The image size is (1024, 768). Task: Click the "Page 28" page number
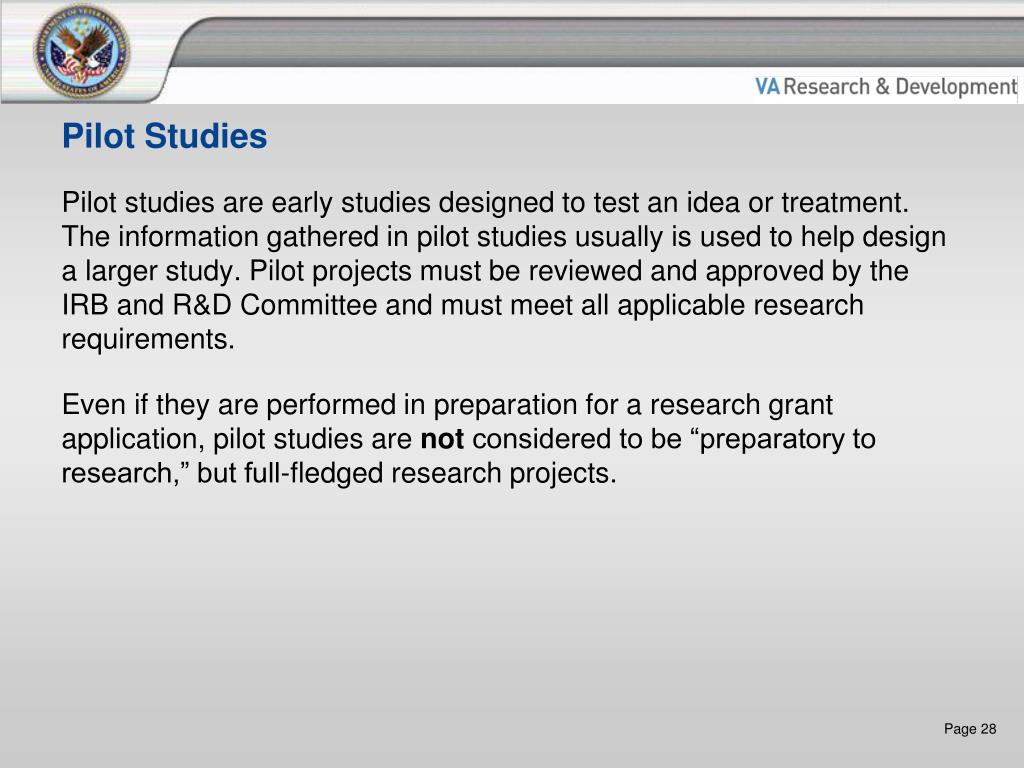(970, 729)
